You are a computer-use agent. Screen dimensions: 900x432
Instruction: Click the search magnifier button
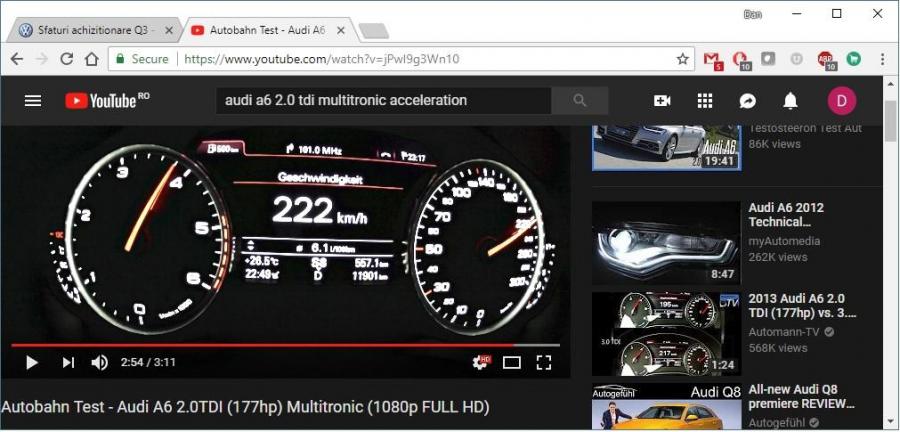click(x=579, y=100)
